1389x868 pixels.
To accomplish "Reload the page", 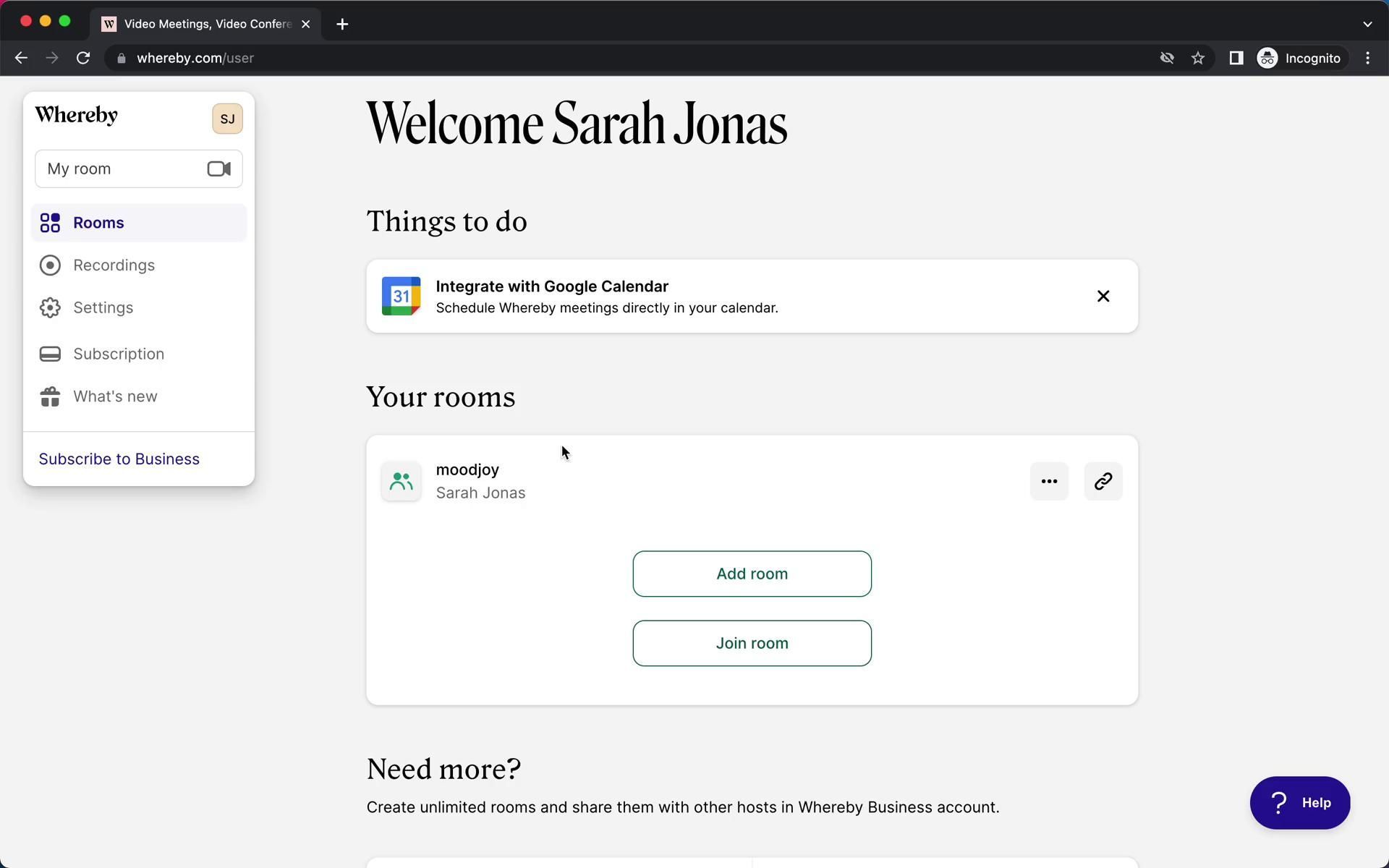I will click(x=83, y=58).
